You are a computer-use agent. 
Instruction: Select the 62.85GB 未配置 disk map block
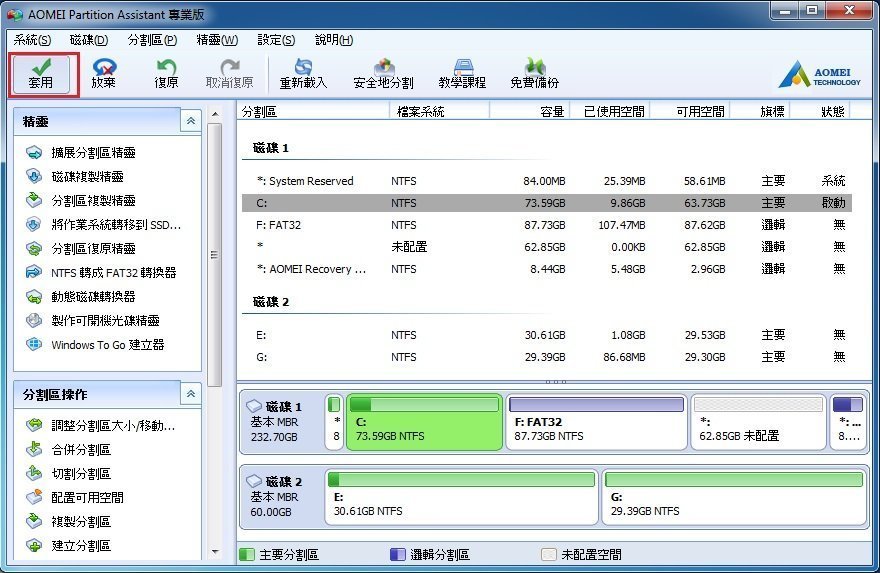pyautogui.click(x=758, y=421)
